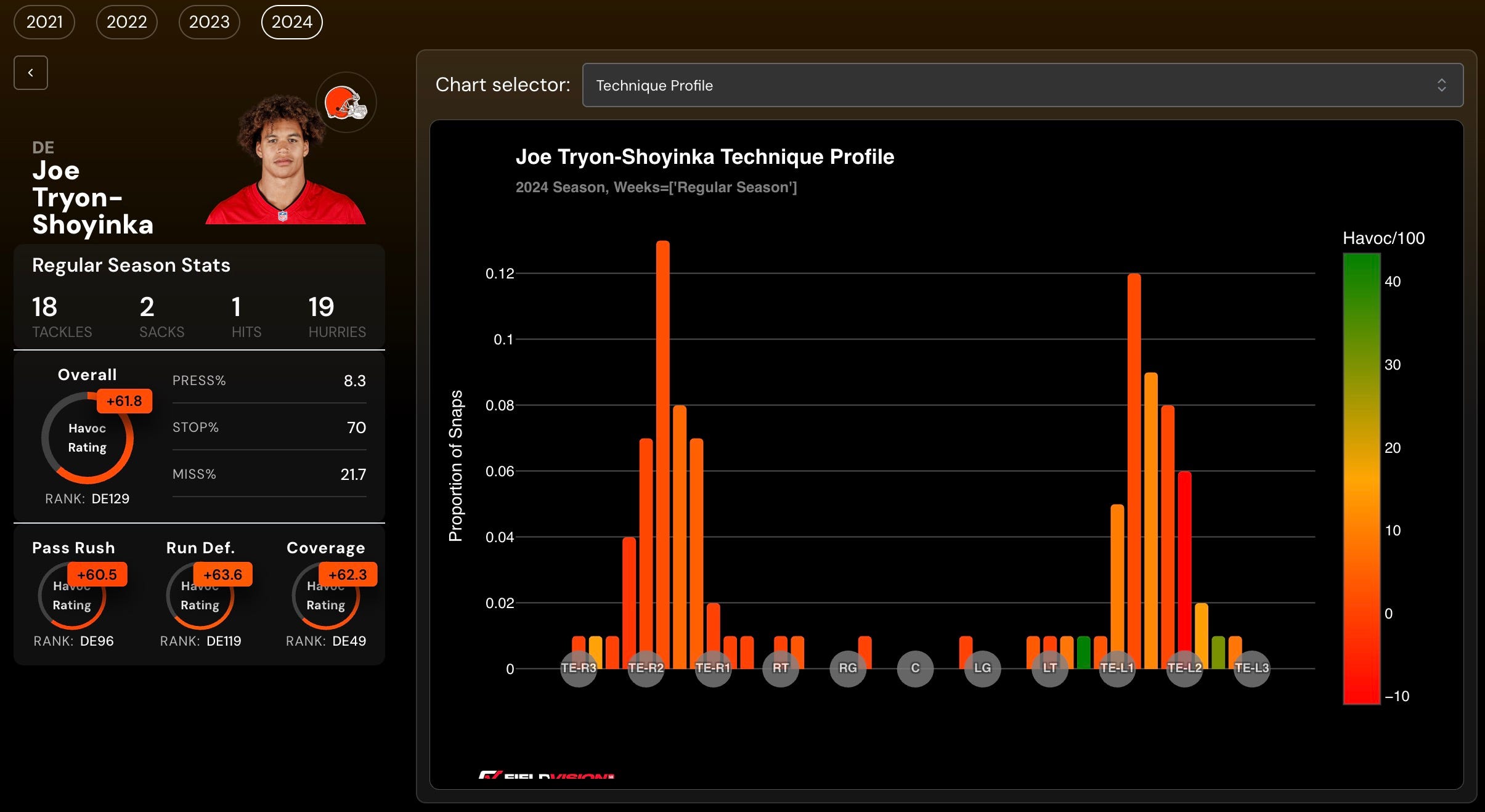Select the 2024 season tab

[x=291, y=22]
